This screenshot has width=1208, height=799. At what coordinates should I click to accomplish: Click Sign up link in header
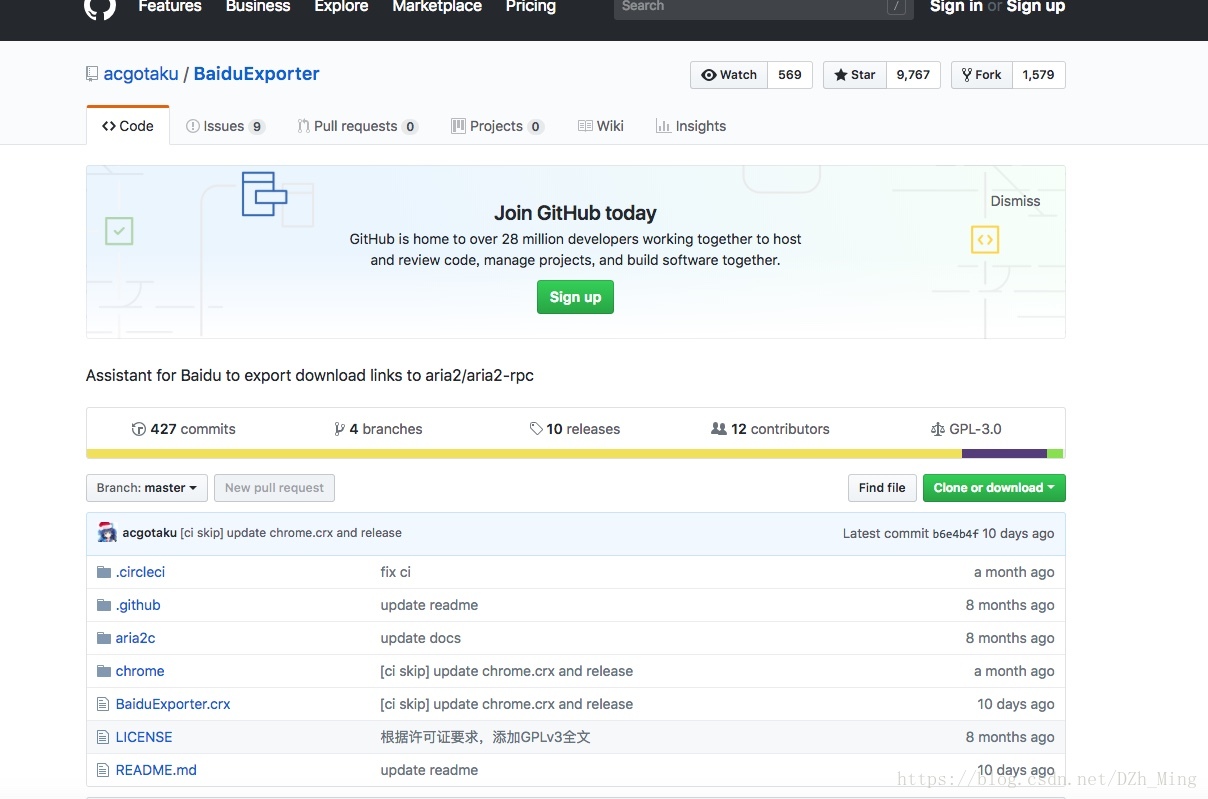(1035, 6)
